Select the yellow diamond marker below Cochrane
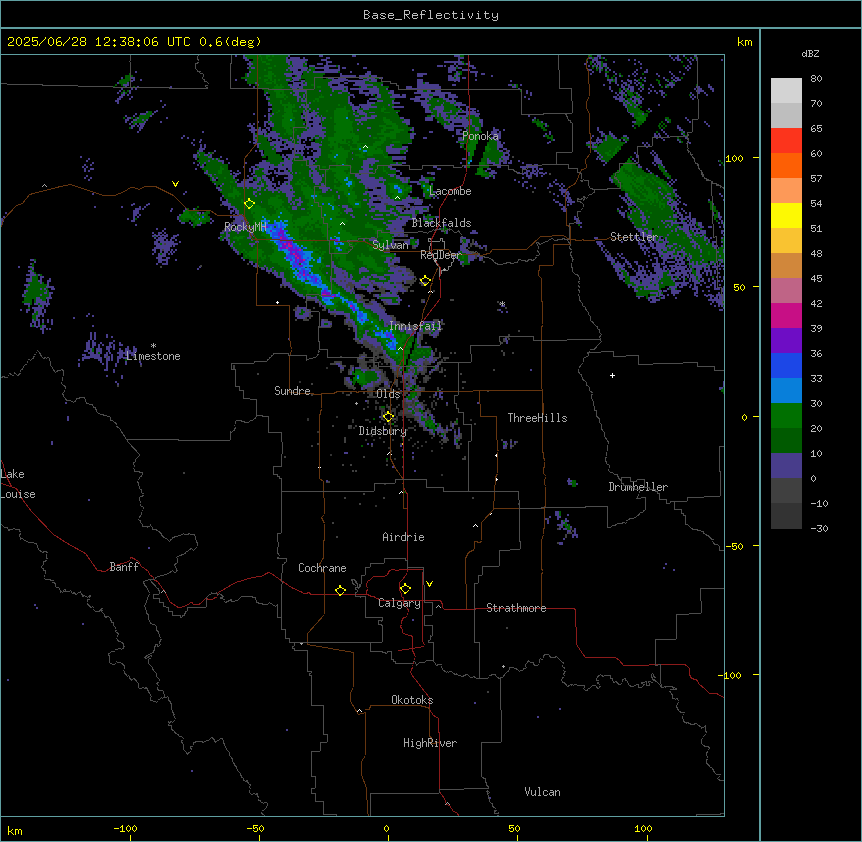Viewport: 862px width, 842px height. [340, 590]
